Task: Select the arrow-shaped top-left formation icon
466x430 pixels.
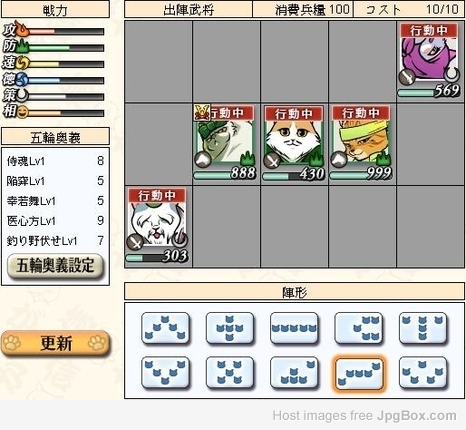Action: 166,328
